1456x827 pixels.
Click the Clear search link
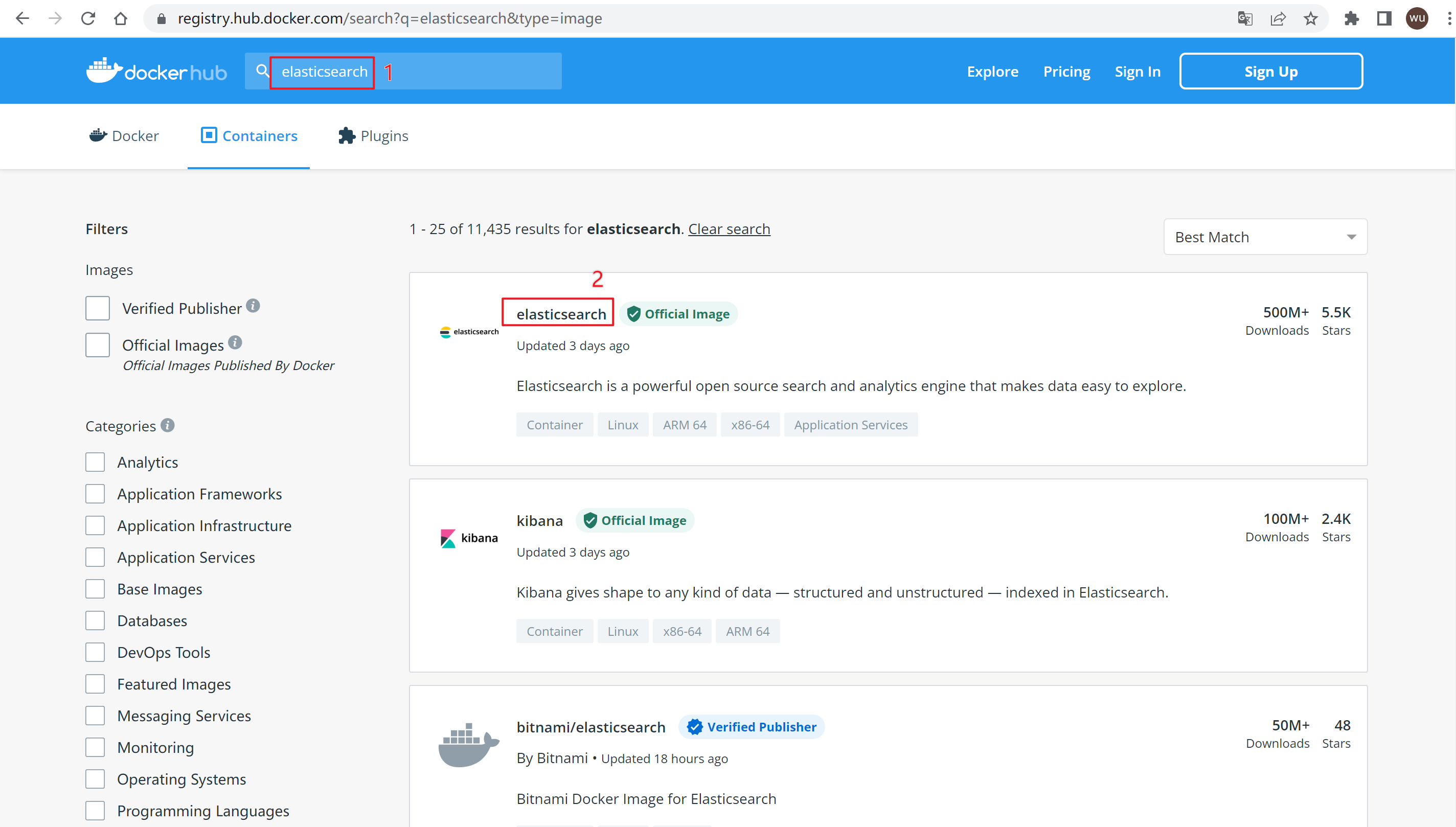(729, 229)
